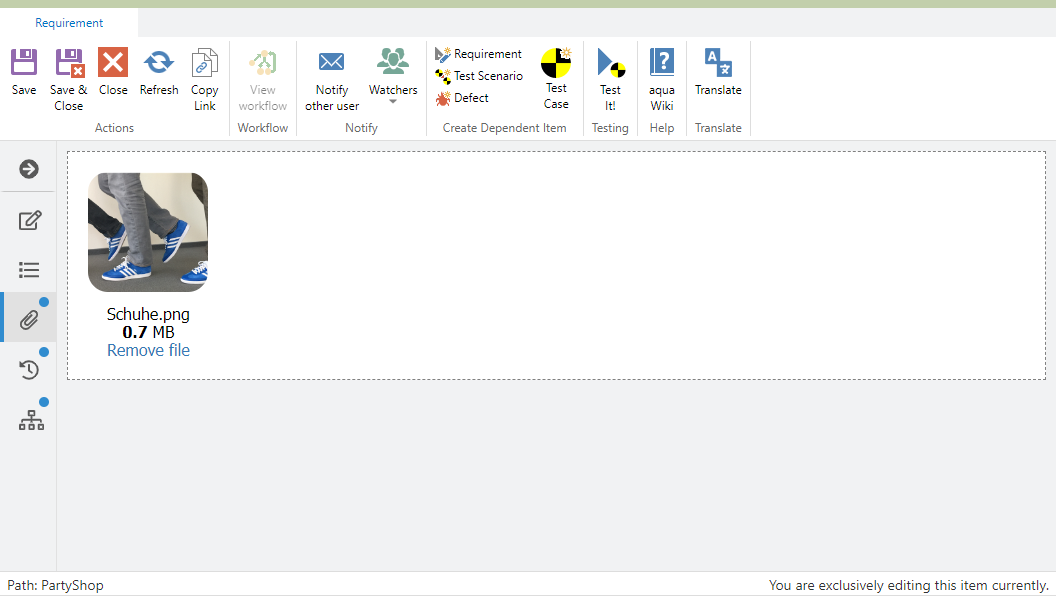Open aqua Wiki help
This screenshot has height=597, width=1056.
(662, 64)
